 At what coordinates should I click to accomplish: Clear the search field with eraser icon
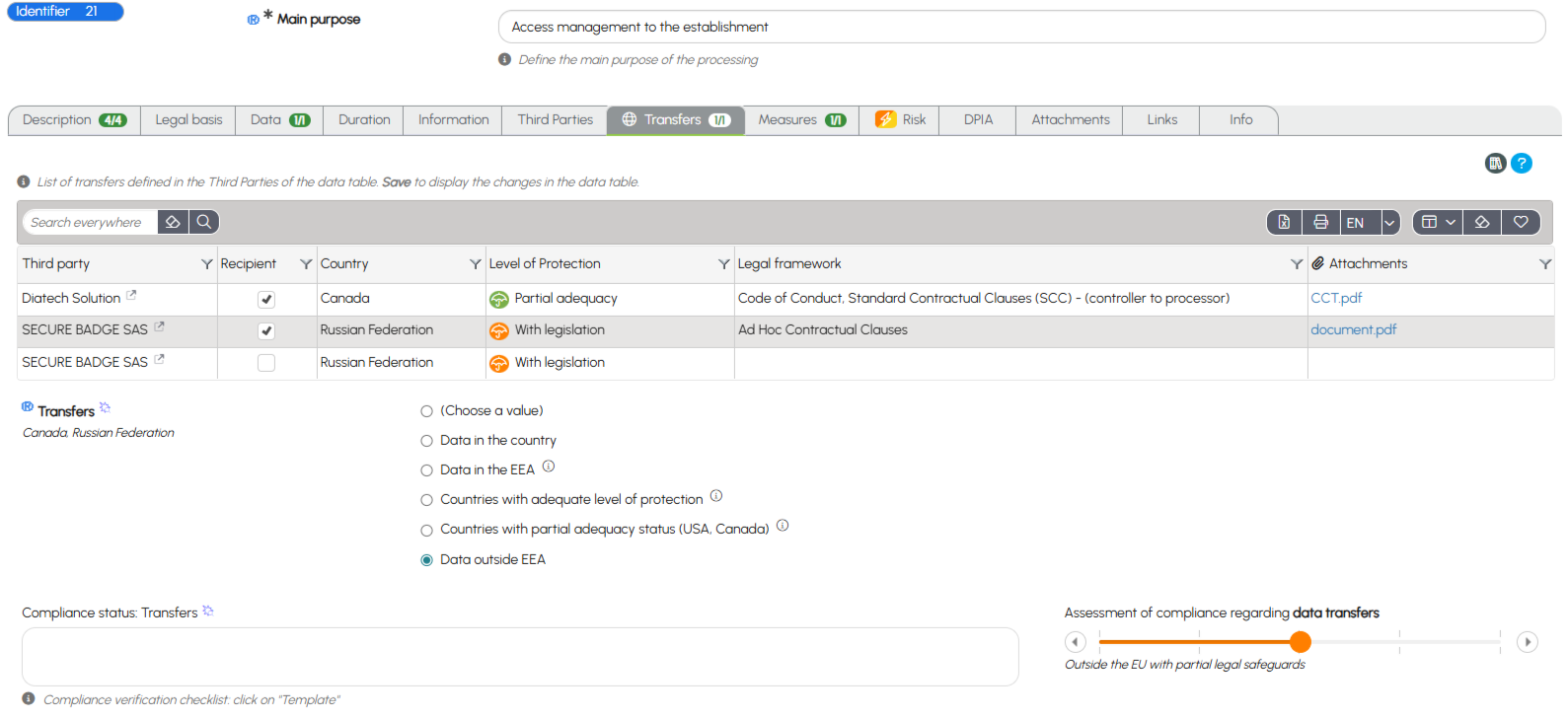pos(173,222)
